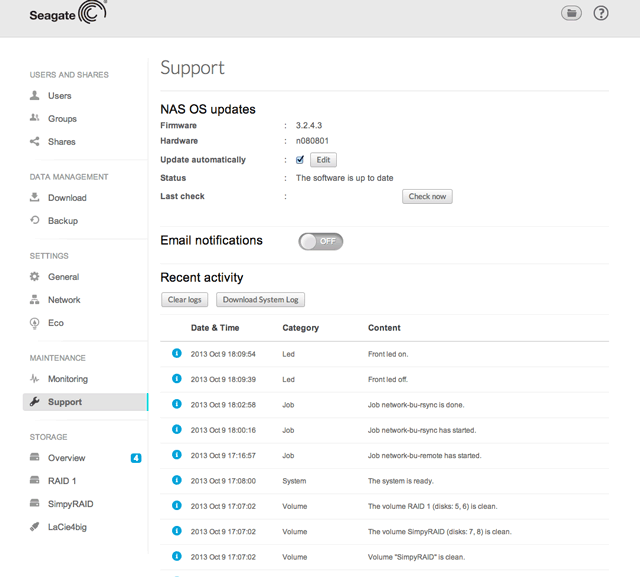Uncheck the Update automatically checkbox
The width and height of the screenshot is (640, 577).
[300, 160]
